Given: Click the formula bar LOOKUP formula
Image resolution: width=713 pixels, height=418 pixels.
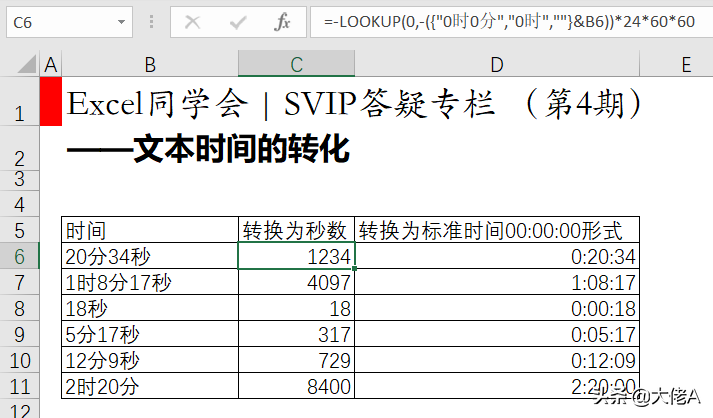Looking at the screenshot, I should [x=509, y=22].
